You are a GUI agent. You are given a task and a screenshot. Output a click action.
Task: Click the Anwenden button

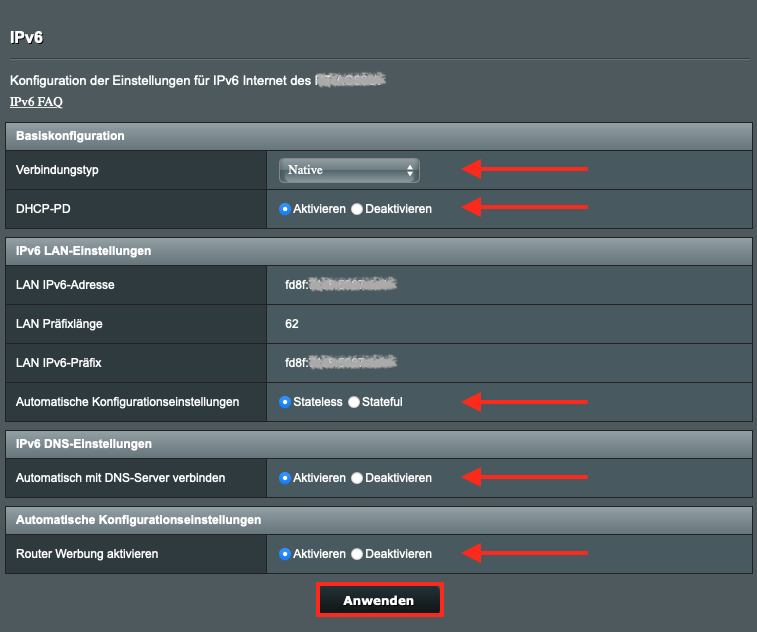click(x=379, y=600)
